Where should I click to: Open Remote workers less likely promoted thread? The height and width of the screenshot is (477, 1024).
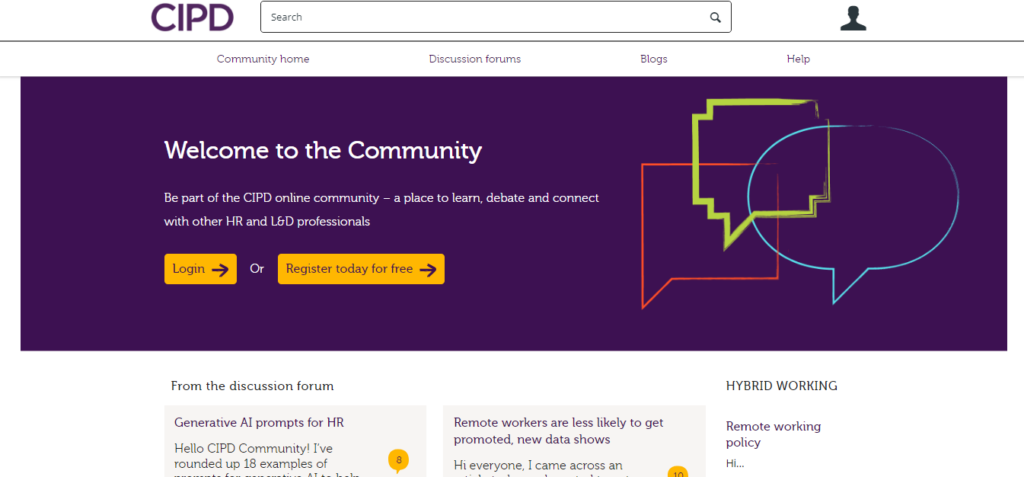558,431
